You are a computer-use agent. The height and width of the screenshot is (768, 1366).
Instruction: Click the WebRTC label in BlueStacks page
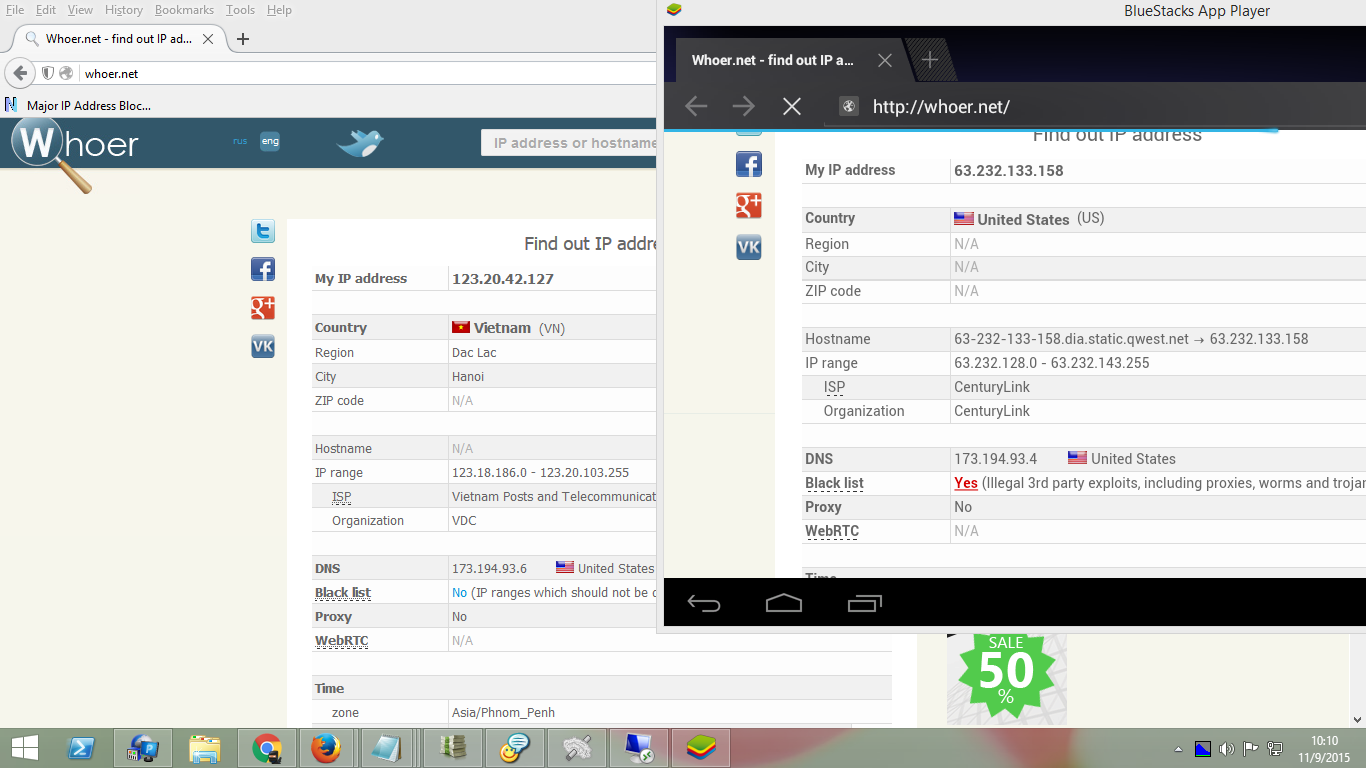click(x=832, y=531)
